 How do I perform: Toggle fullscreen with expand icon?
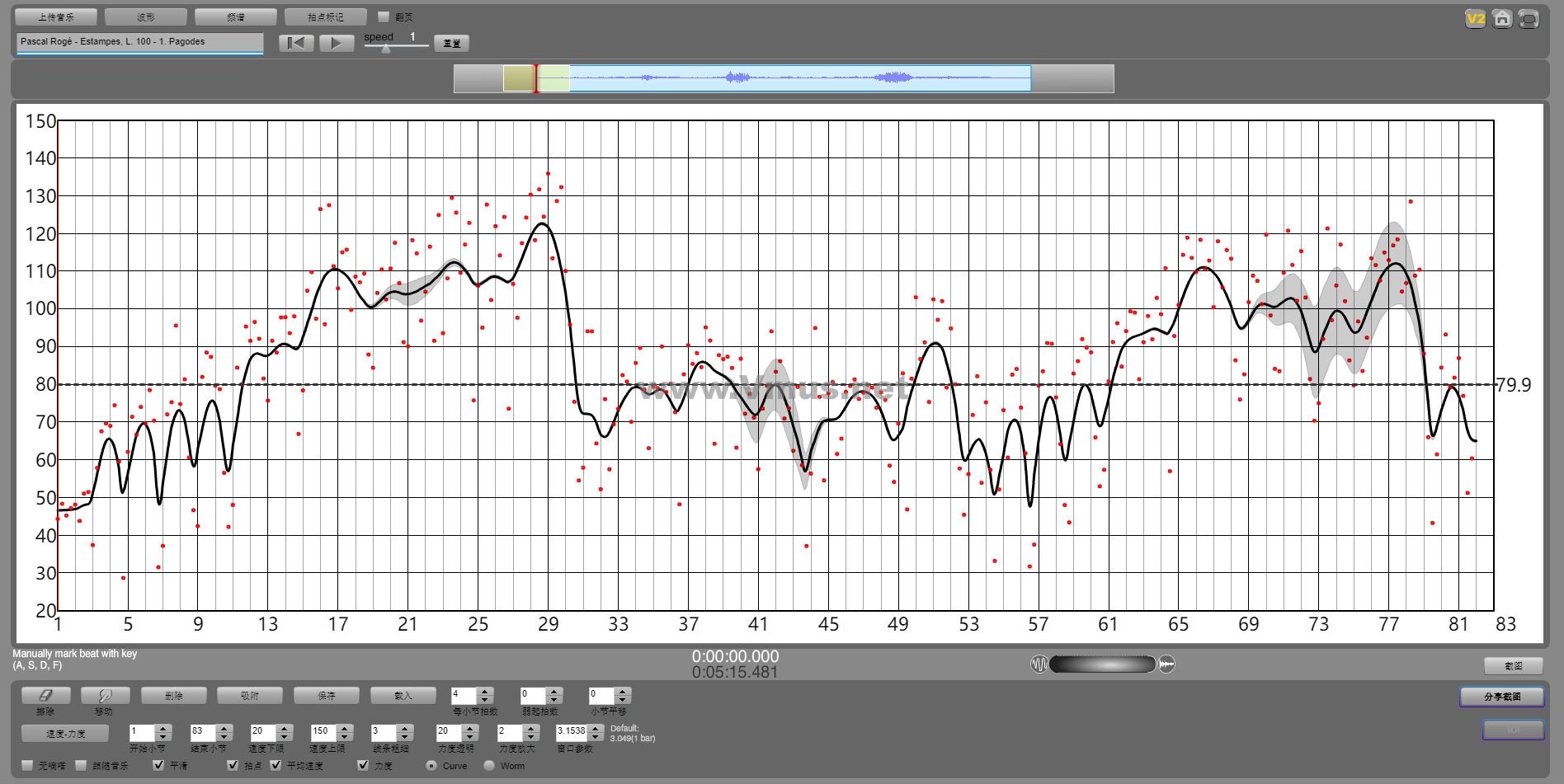point(1529,19)
